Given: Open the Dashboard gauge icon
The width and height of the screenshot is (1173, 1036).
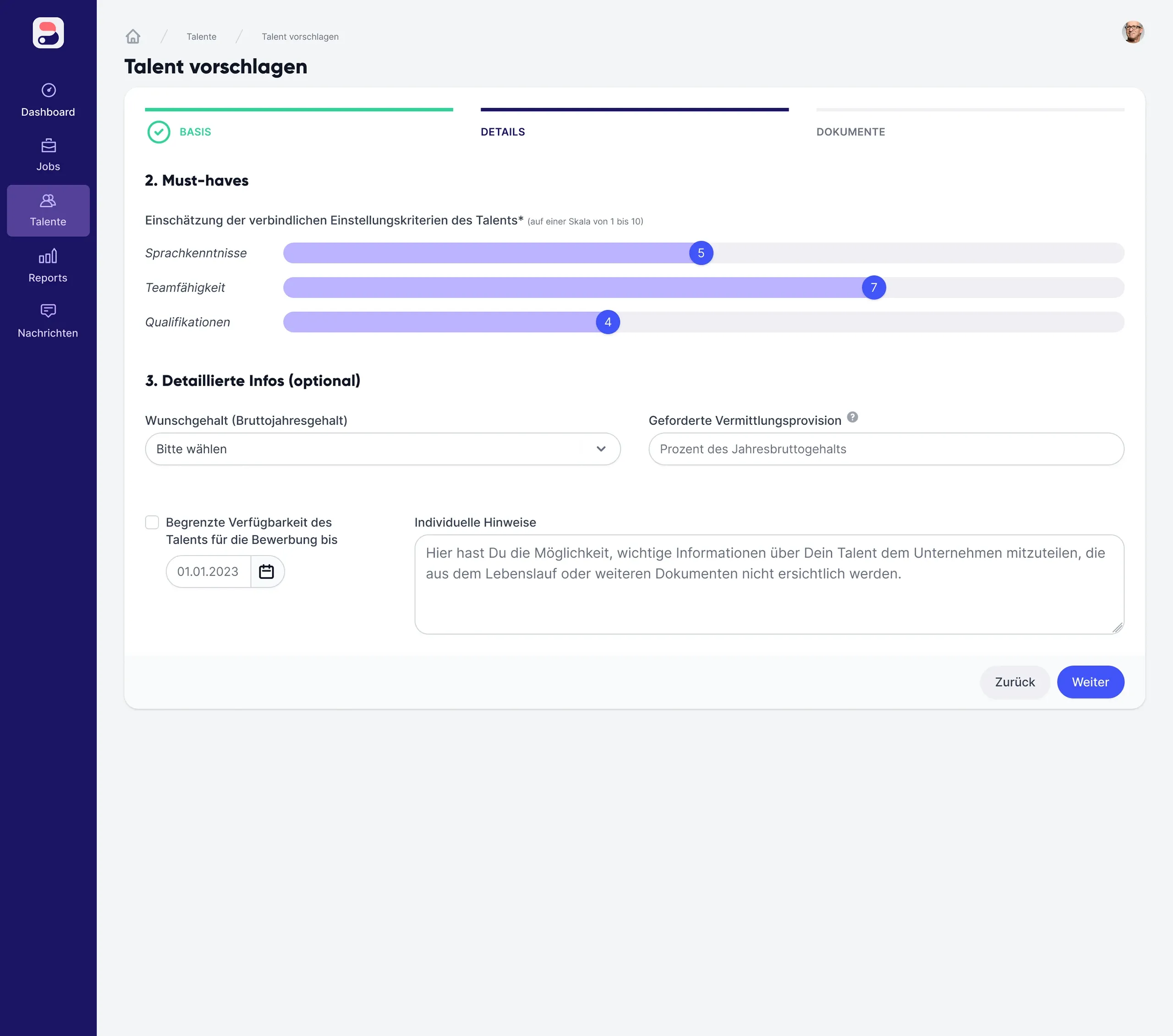Looking at the screenshot, I should [48, 90].
